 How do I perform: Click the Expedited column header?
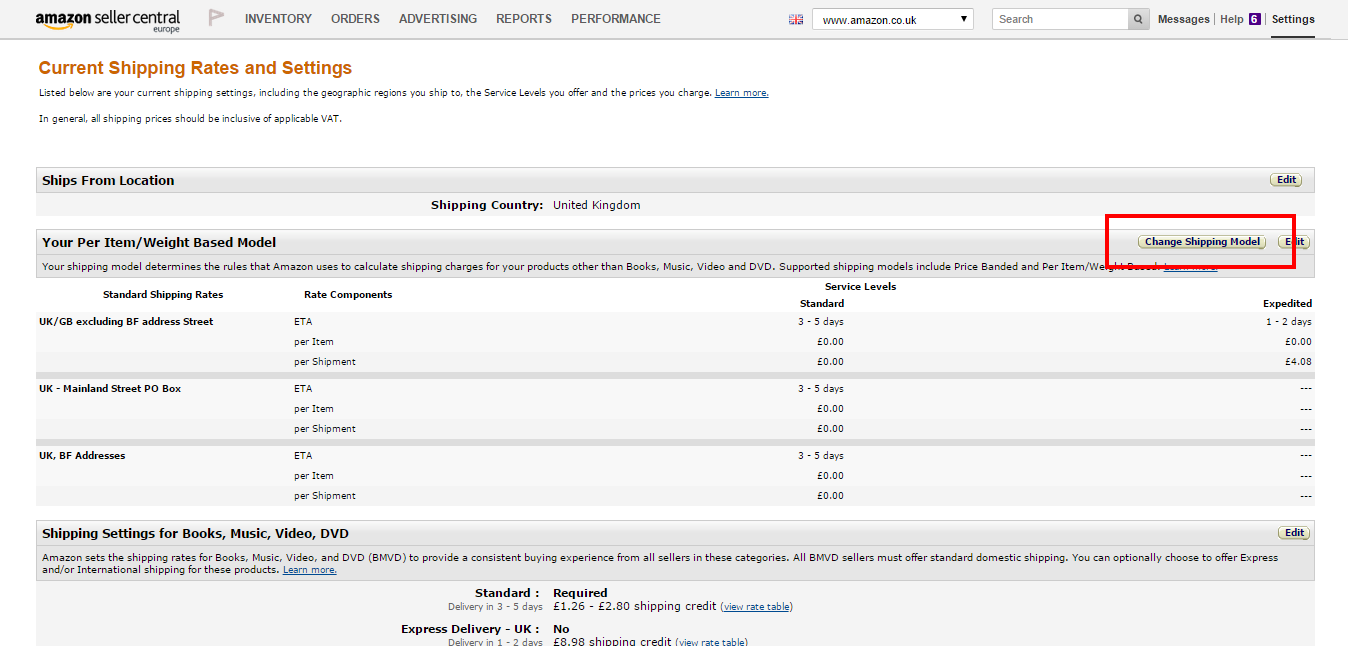1287,304
